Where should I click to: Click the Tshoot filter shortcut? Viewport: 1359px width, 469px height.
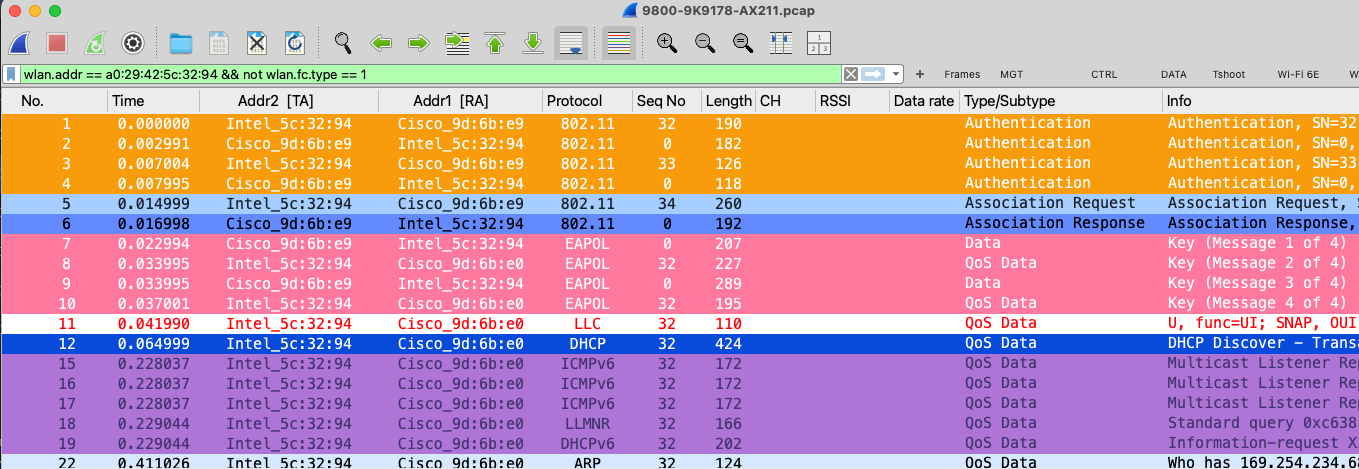(1228, 74)
